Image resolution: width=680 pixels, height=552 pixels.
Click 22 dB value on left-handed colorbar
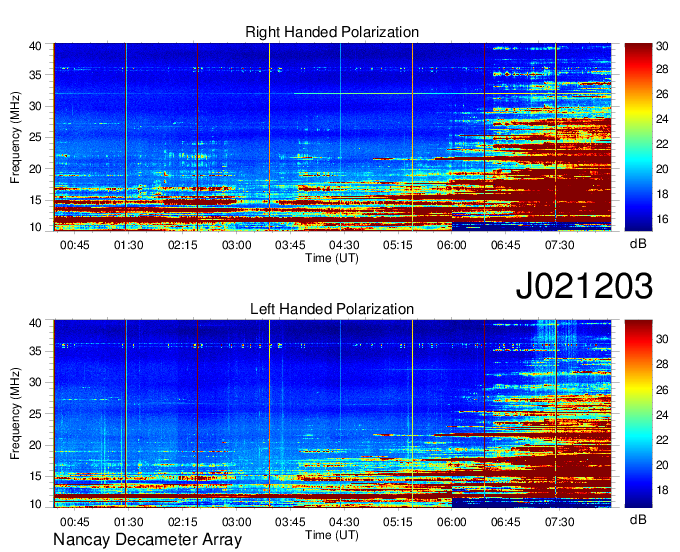tap(662, 440)
